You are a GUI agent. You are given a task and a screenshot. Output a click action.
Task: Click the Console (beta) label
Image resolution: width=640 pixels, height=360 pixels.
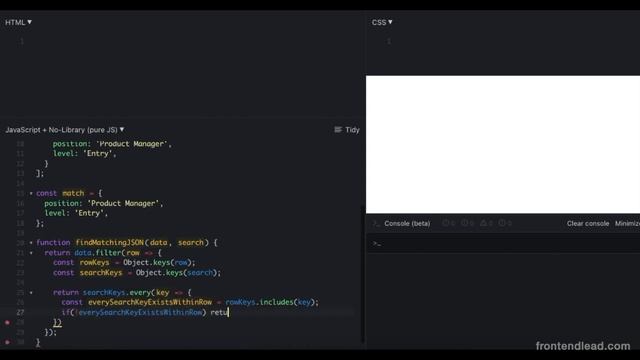tap(407, 224)
